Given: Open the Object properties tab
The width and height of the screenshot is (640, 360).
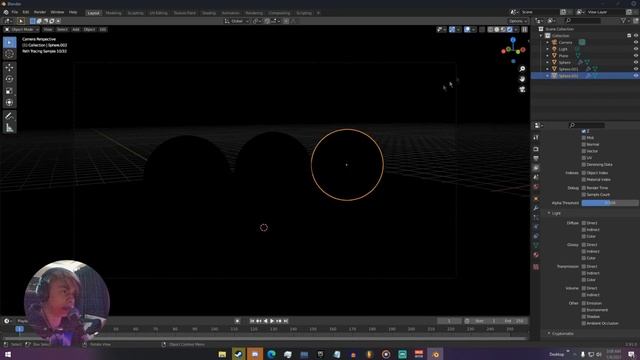Looking at the screenshot, I should (x=536, y=199).
